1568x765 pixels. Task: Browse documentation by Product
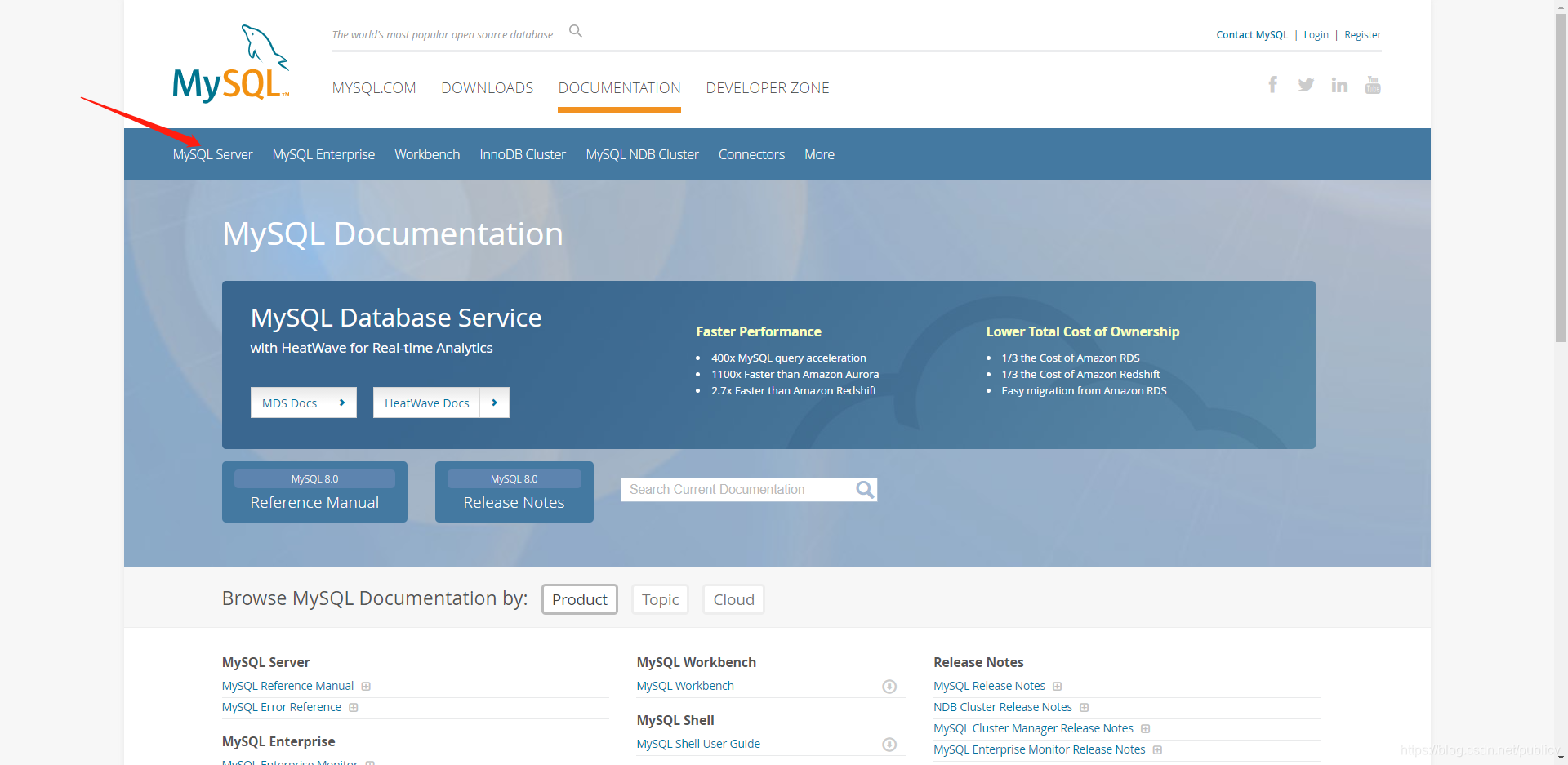click(580, 599)
